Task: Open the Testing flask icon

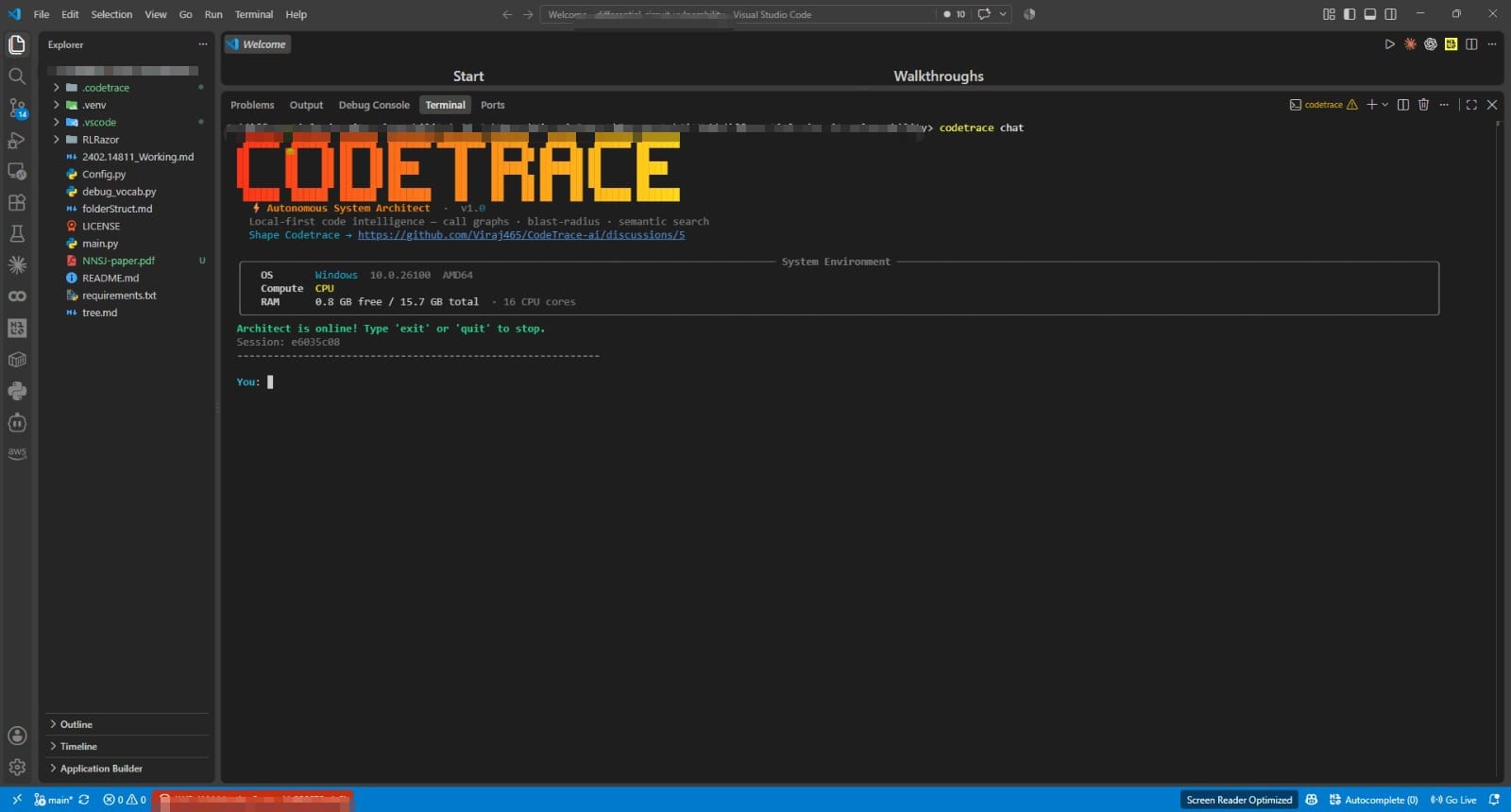Action: click(17, 233)
